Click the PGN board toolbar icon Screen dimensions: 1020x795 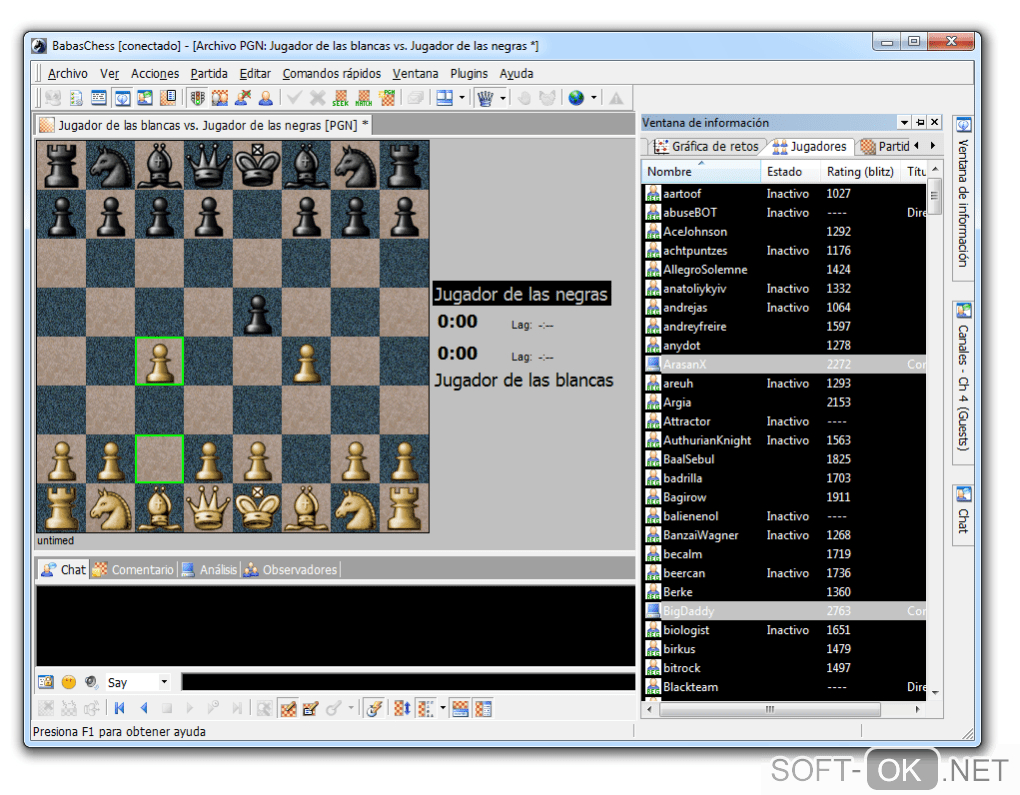387,98
